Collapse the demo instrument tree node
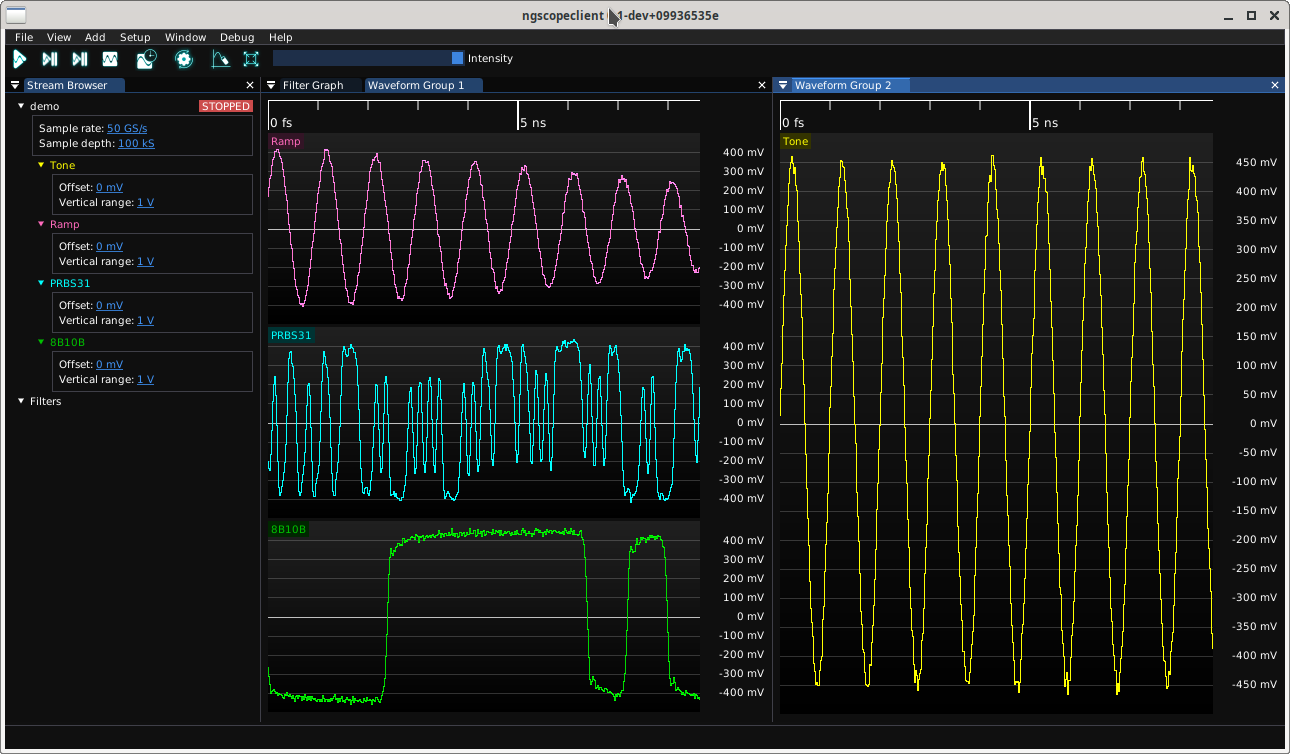1290x754 pixels. tap(21, 106)
